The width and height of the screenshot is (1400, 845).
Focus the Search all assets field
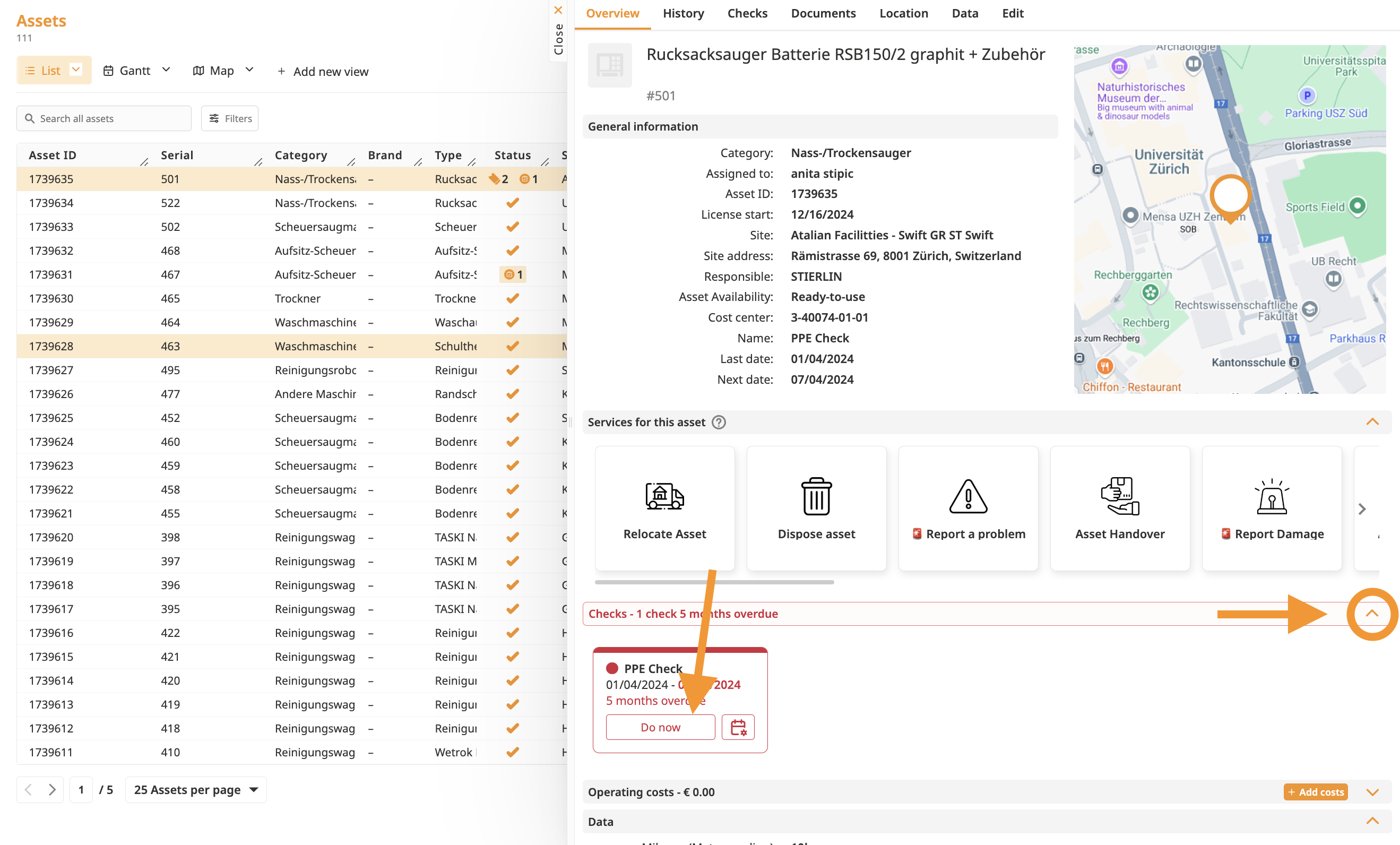point(105,118)
